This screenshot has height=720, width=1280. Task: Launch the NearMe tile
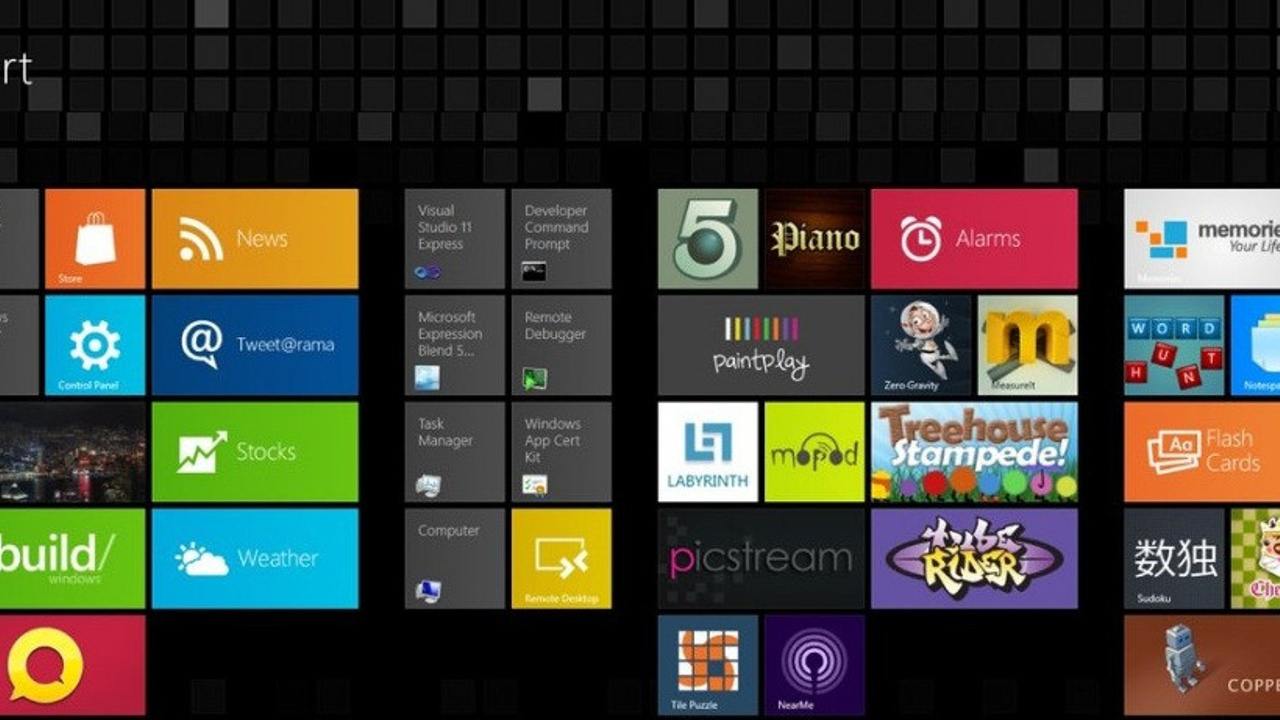[x=815, y=665]
